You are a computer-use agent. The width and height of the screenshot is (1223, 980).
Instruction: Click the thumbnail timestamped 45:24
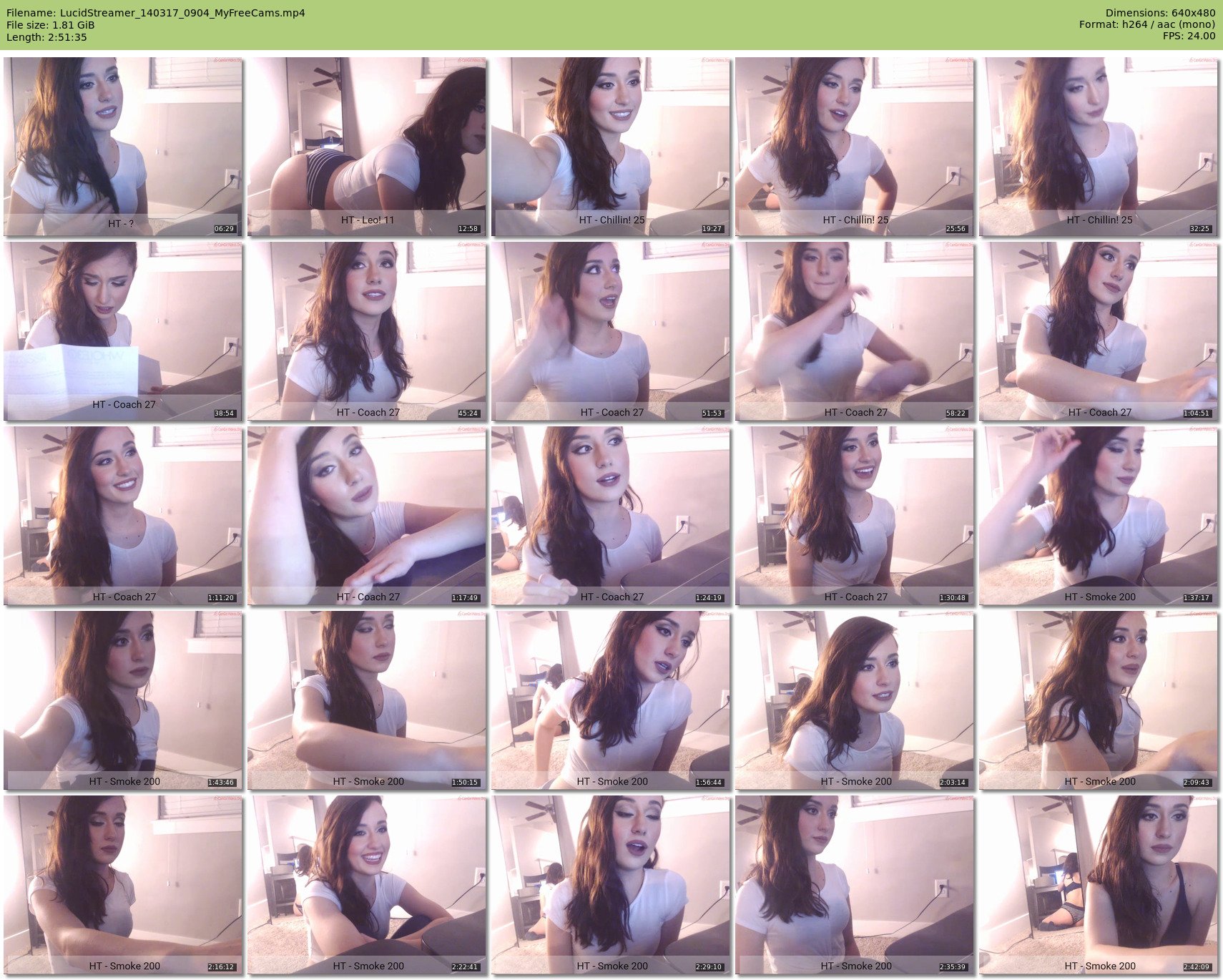tap(366, 330)
